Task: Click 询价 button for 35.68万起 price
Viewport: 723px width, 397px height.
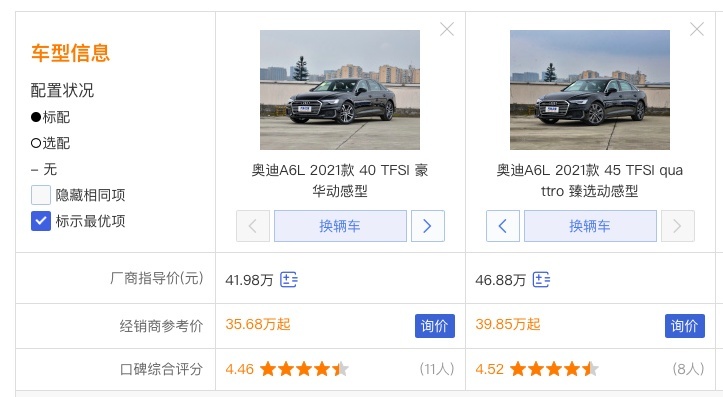Action: [x=435, y=326]
